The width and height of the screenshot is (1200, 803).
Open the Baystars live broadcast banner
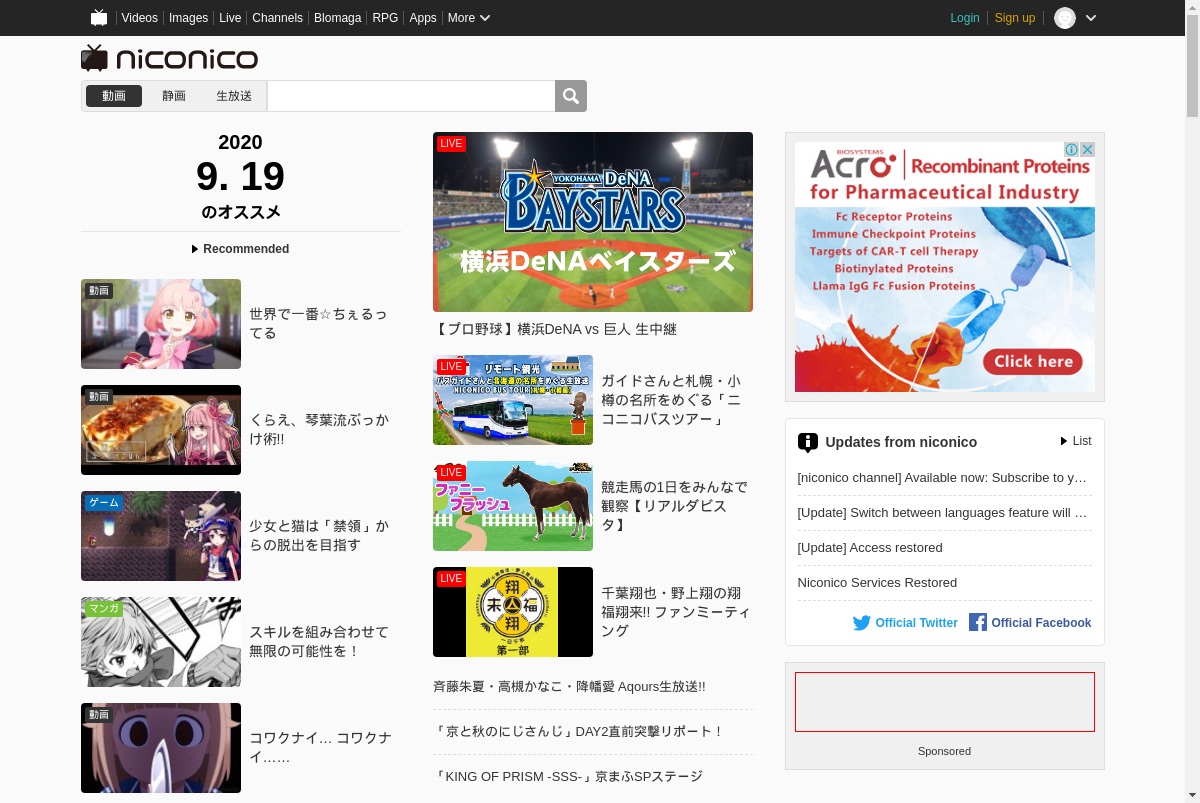pyautogui.click(x=593, y=222)
